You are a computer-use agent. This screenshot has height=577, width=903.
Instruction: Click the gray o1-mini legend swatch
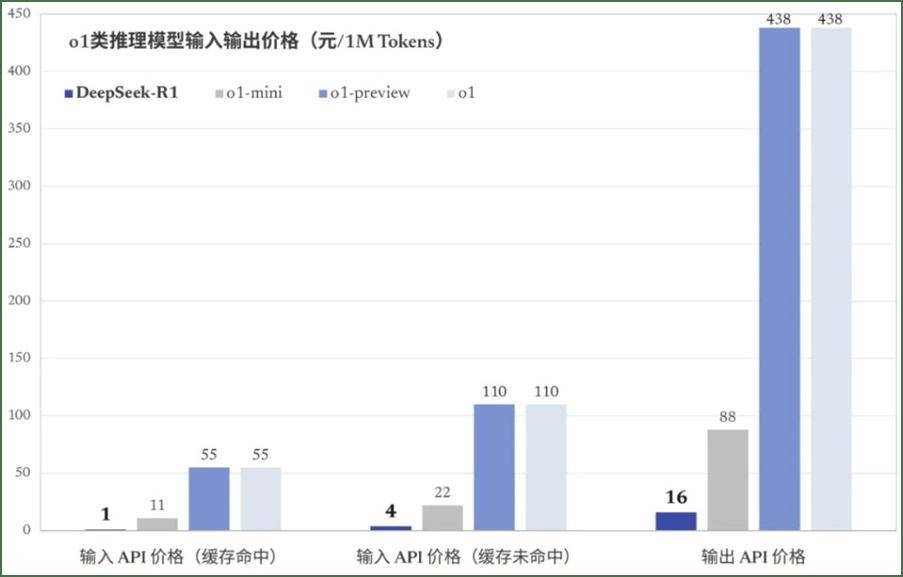click(219, 93)
